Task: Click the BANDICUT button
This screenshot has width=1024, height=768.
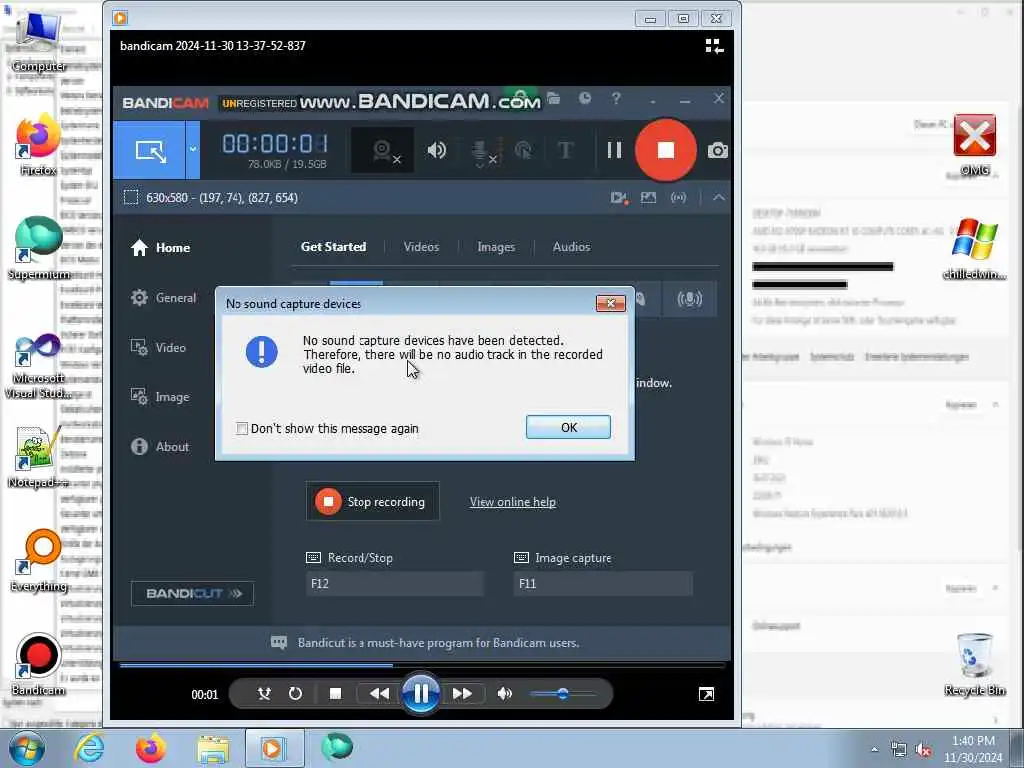Action: coord(193,594)
